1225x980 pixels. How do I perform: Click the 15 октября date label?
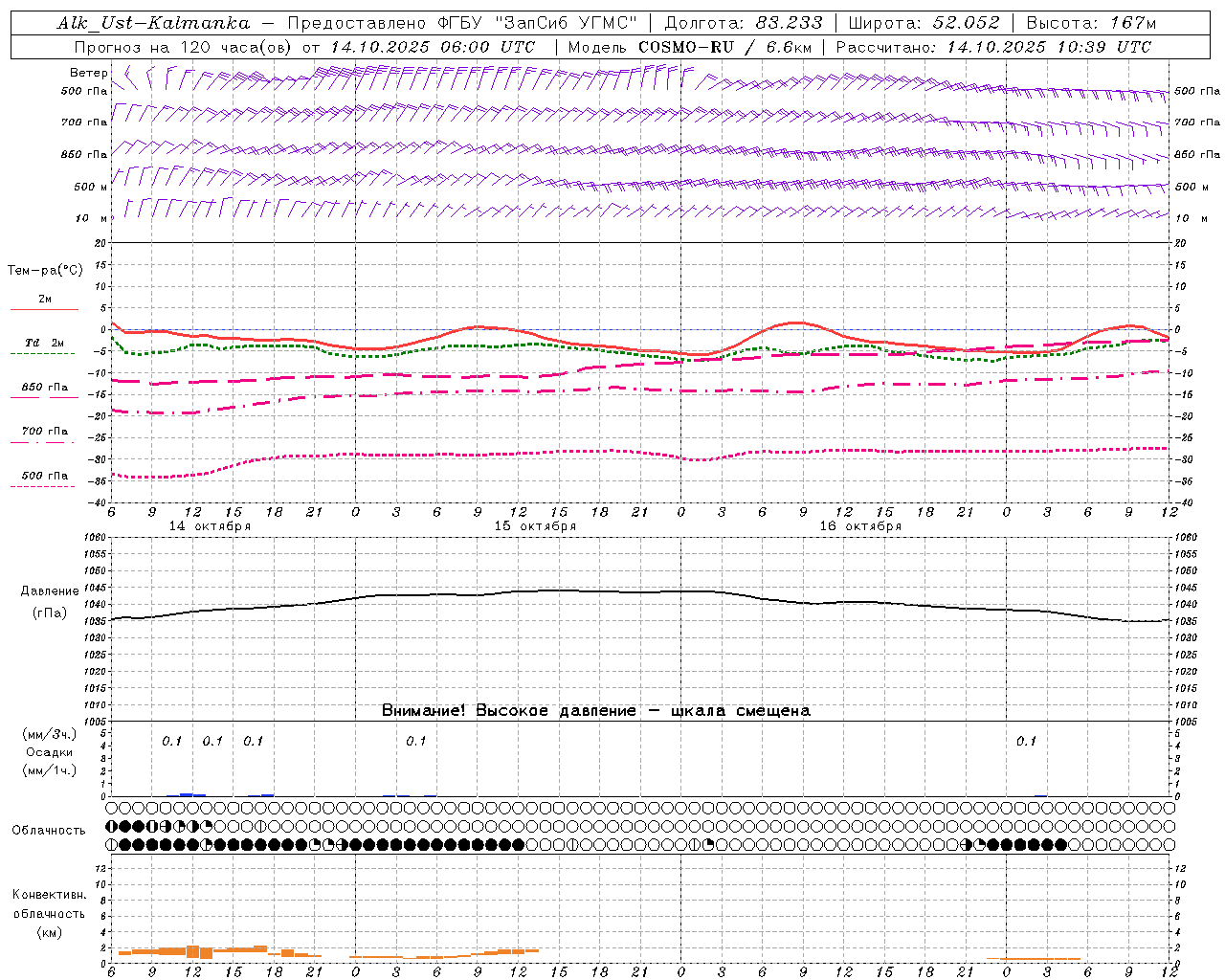[535, 526]
